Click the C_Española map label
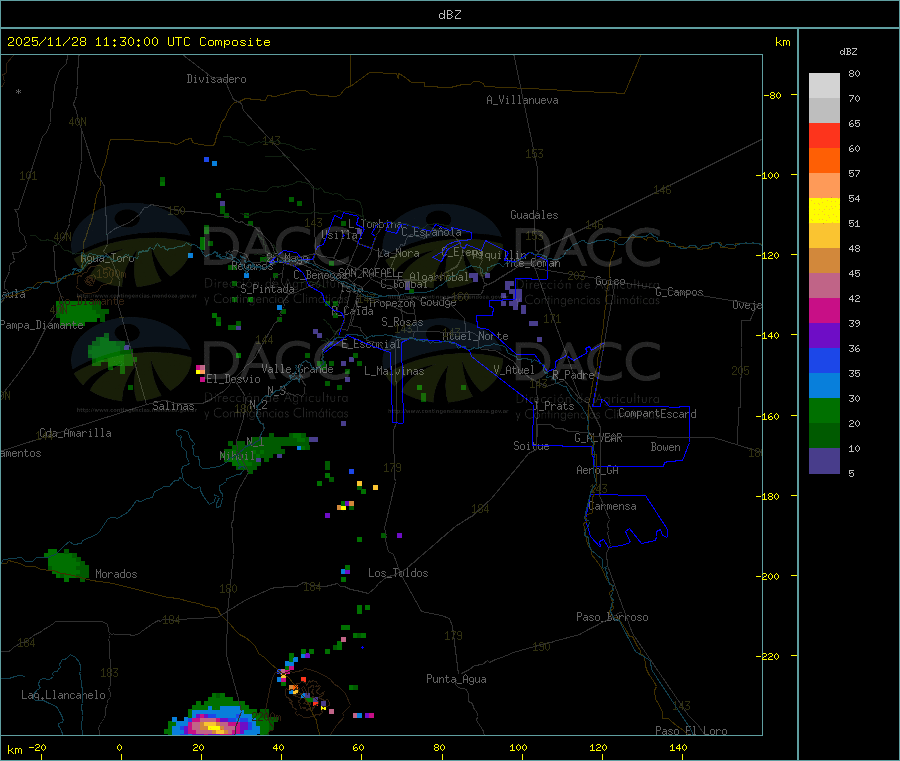 (x=432, y=232)
